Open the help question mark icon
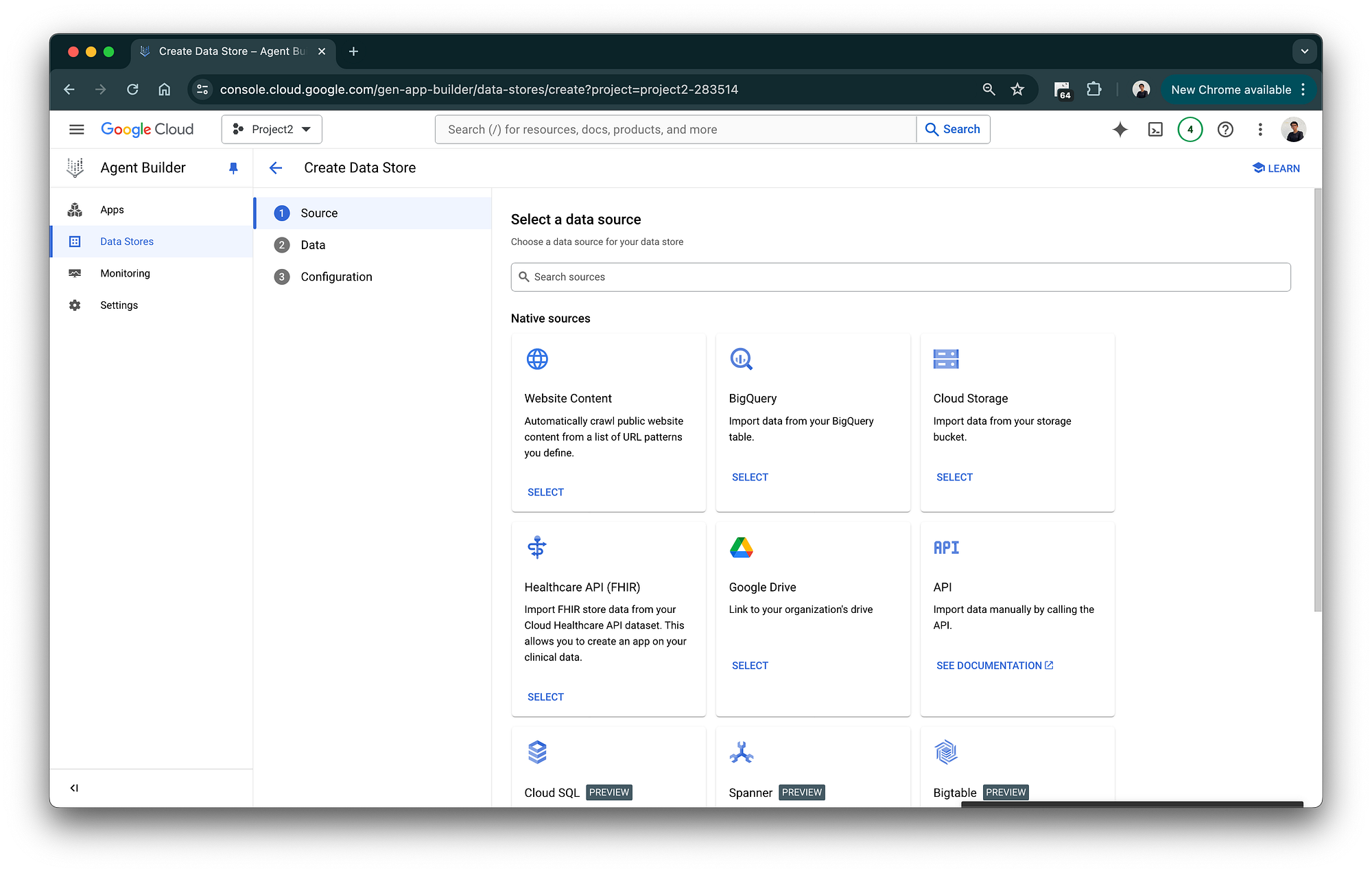The width and height of the screenshot is (1372, 873). pyautogui.click(x=1225, y=129)
